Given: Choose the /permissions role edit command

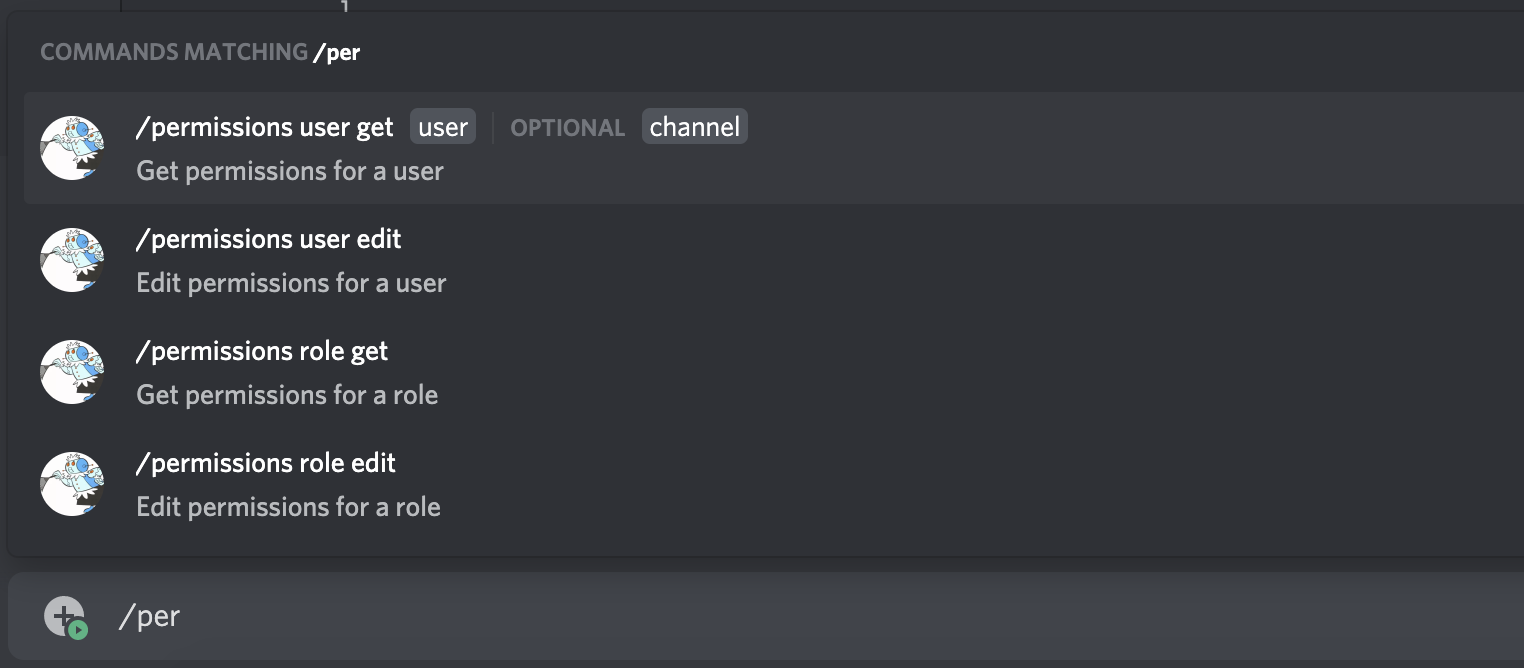Looking at the screenshot, I should (265, 463).
